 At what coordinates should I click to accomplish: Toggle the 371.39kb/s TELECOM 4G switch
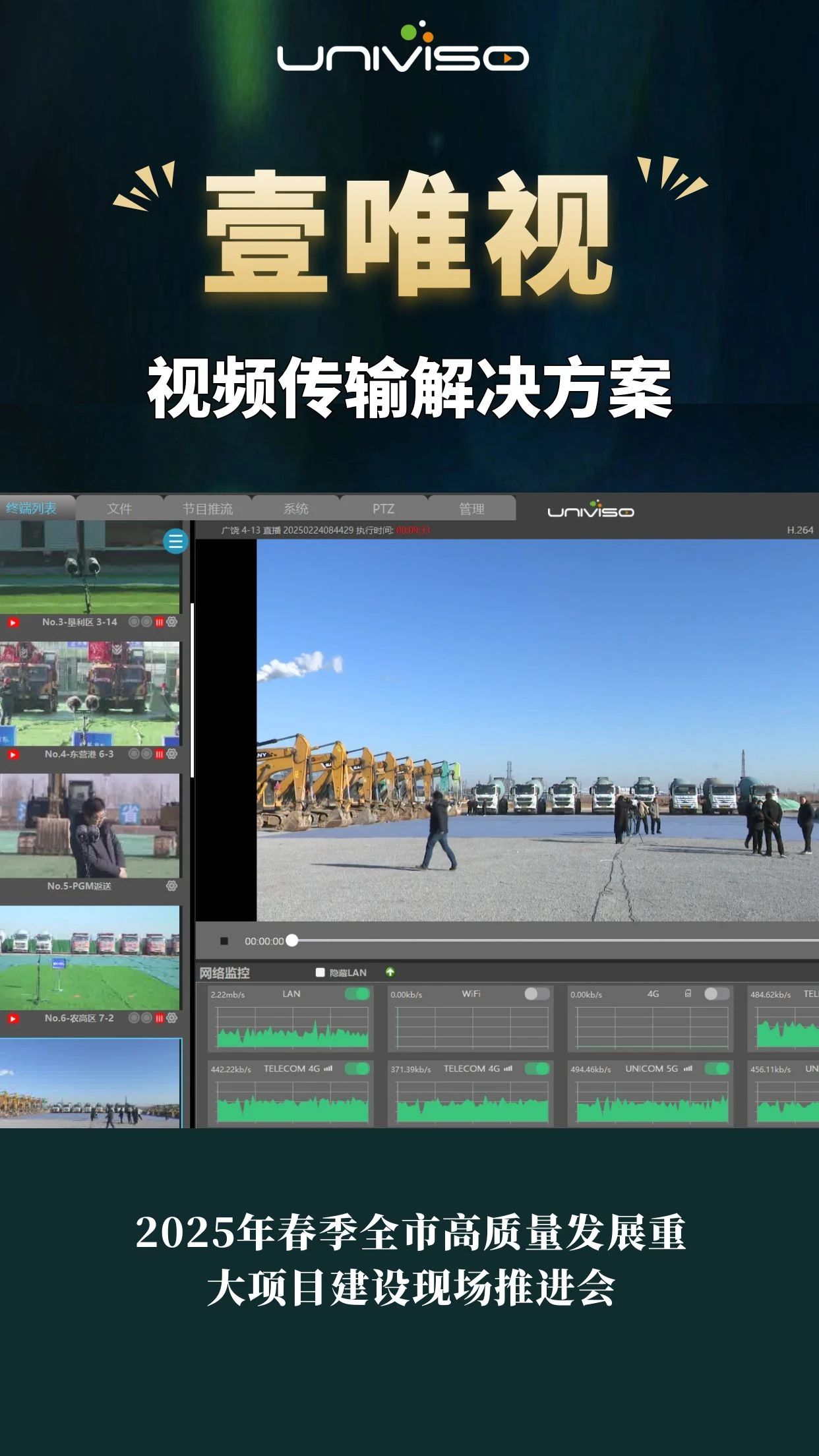537,1068
